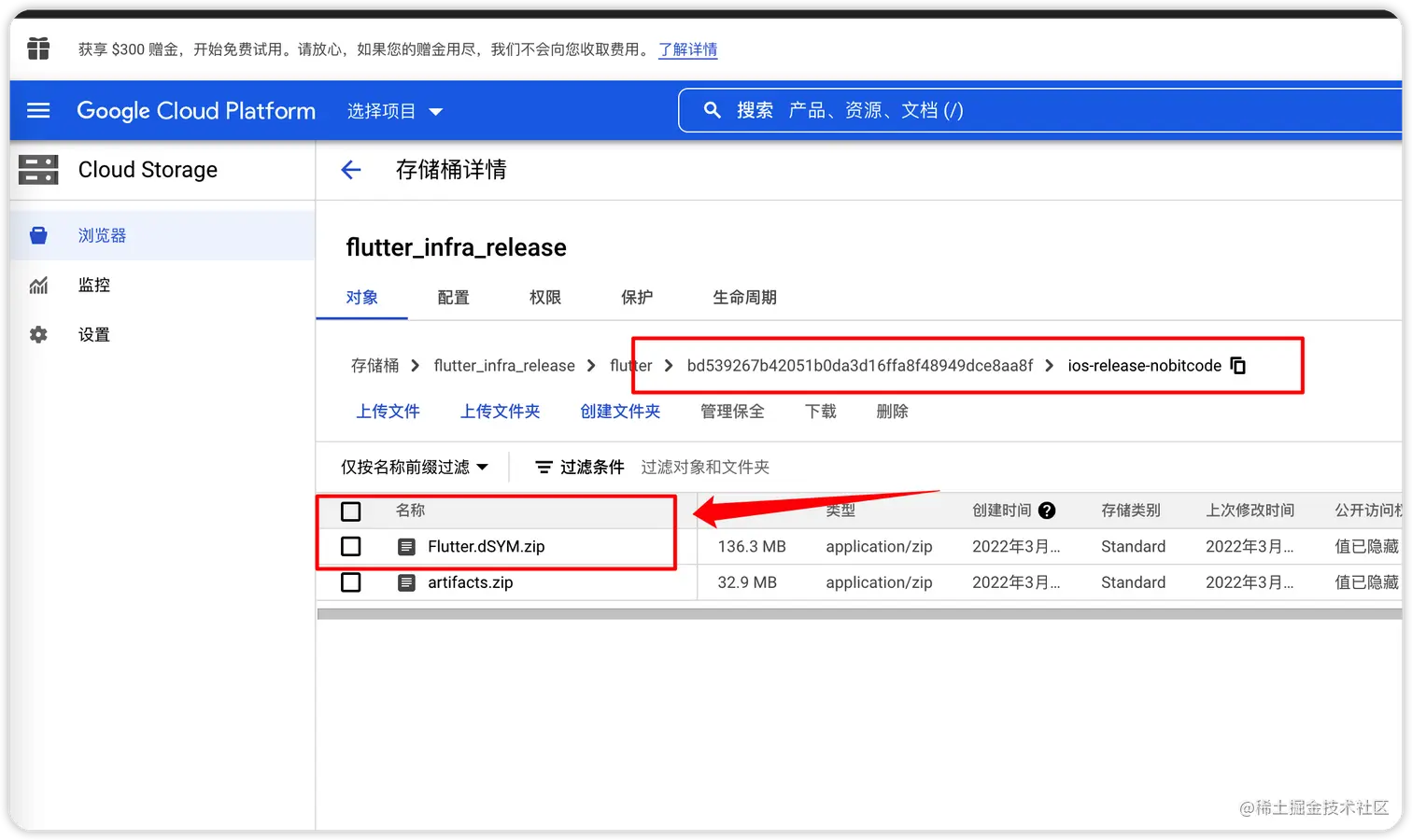Click the ios-release-nobitcode breadcrumb text

[x=1145, y=365]
